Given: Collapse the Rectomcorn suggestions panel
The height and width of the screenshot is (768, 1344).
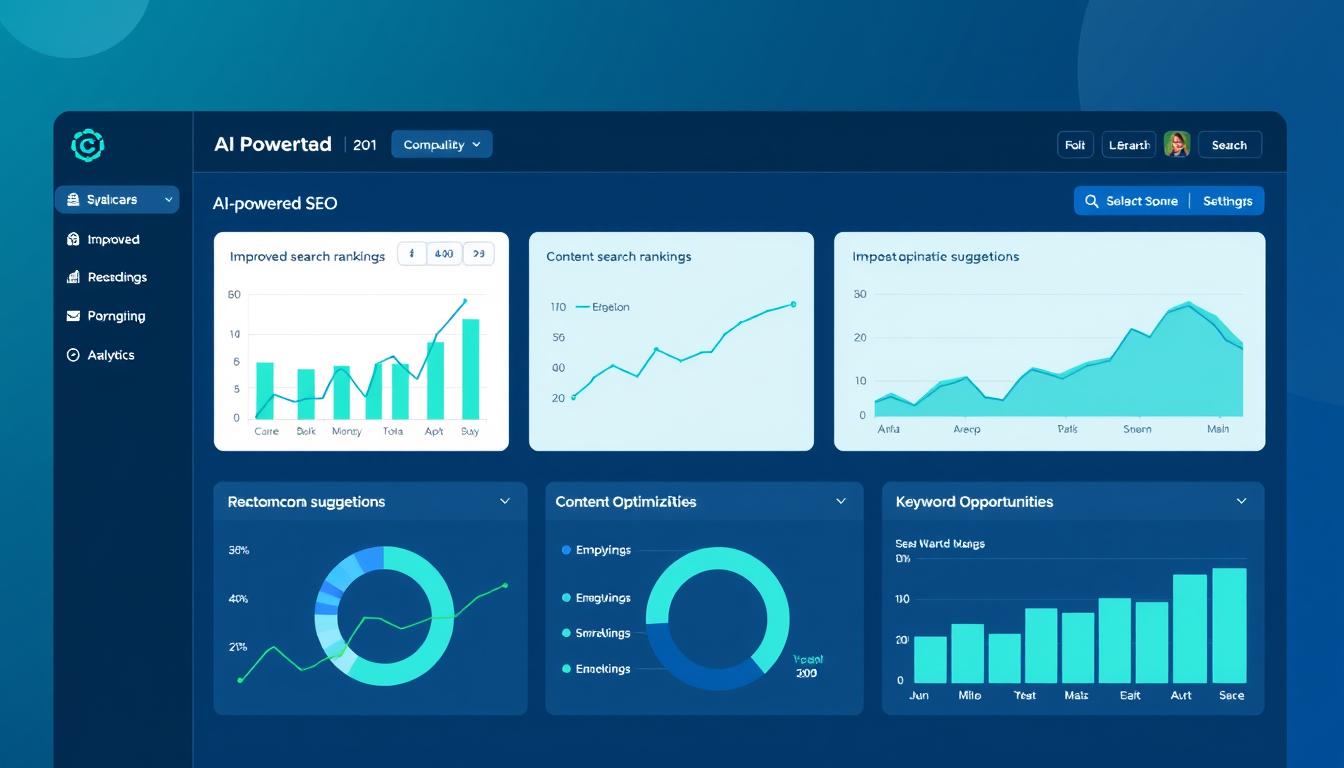Looking at the screenshot, I should 507,501.
